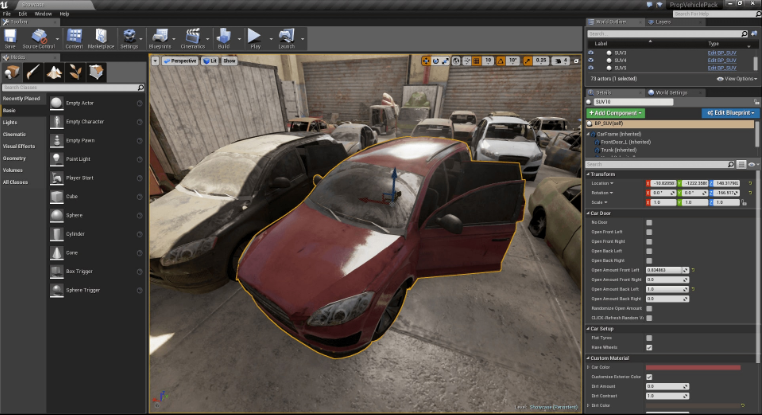Enable the Open Back Left checkbox

click(649, 251)
